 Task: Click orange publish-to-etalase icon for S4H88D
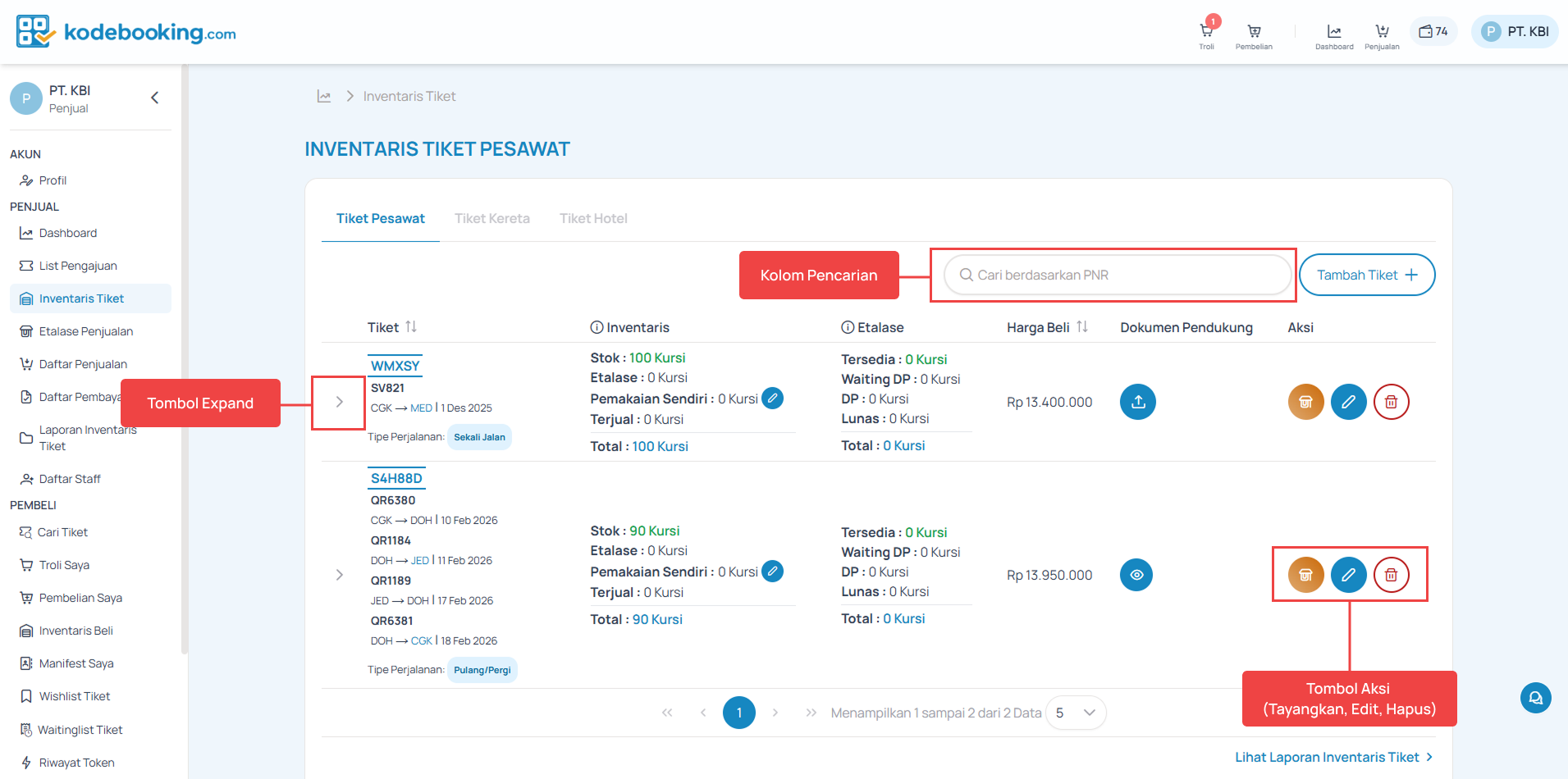point(1305,575)
